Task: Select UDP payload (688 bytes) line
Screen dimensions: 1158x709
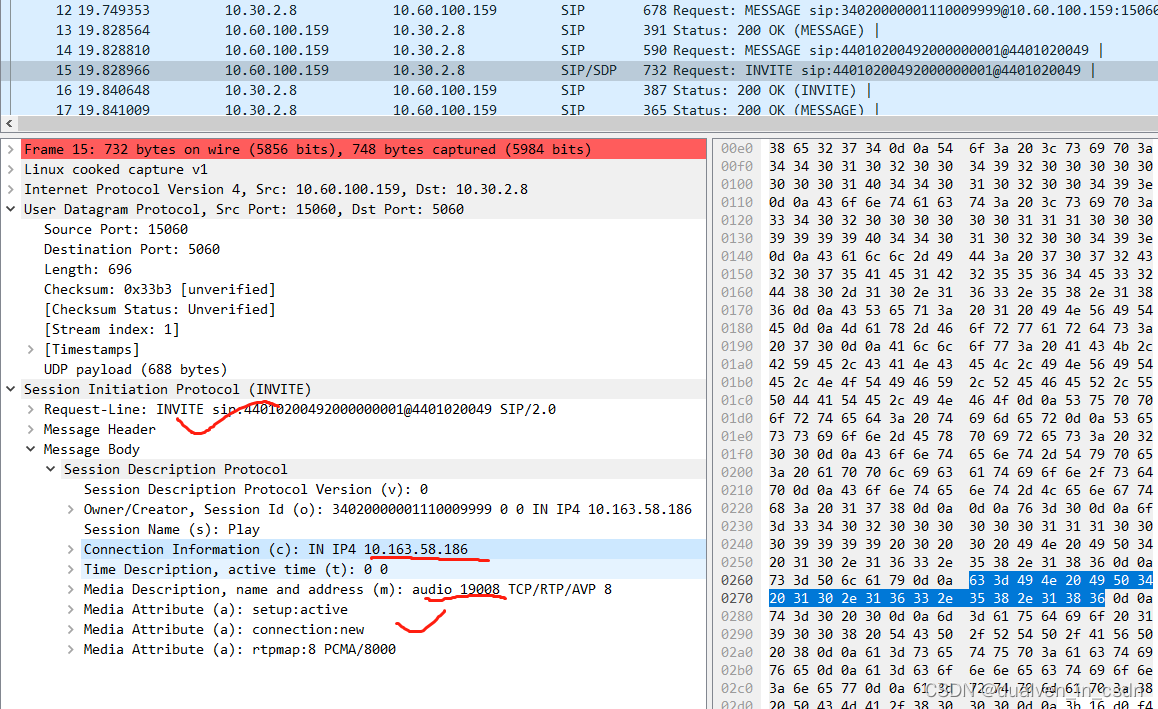Action: pos(135,369)
